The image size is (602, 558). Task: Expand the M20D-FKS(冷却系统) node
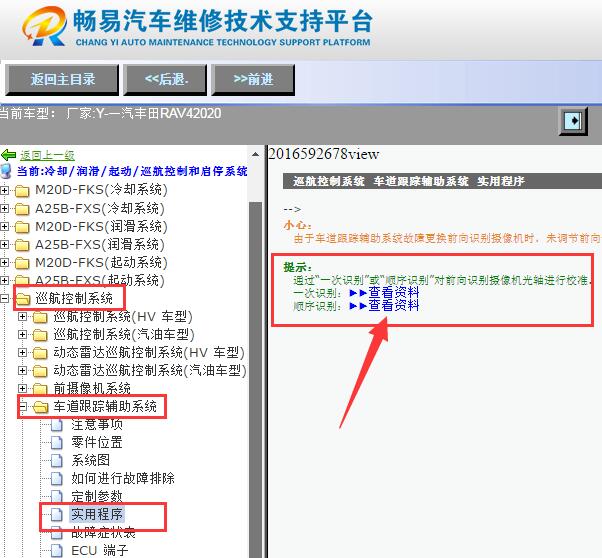pyautogui.click(x=4, y=190)
